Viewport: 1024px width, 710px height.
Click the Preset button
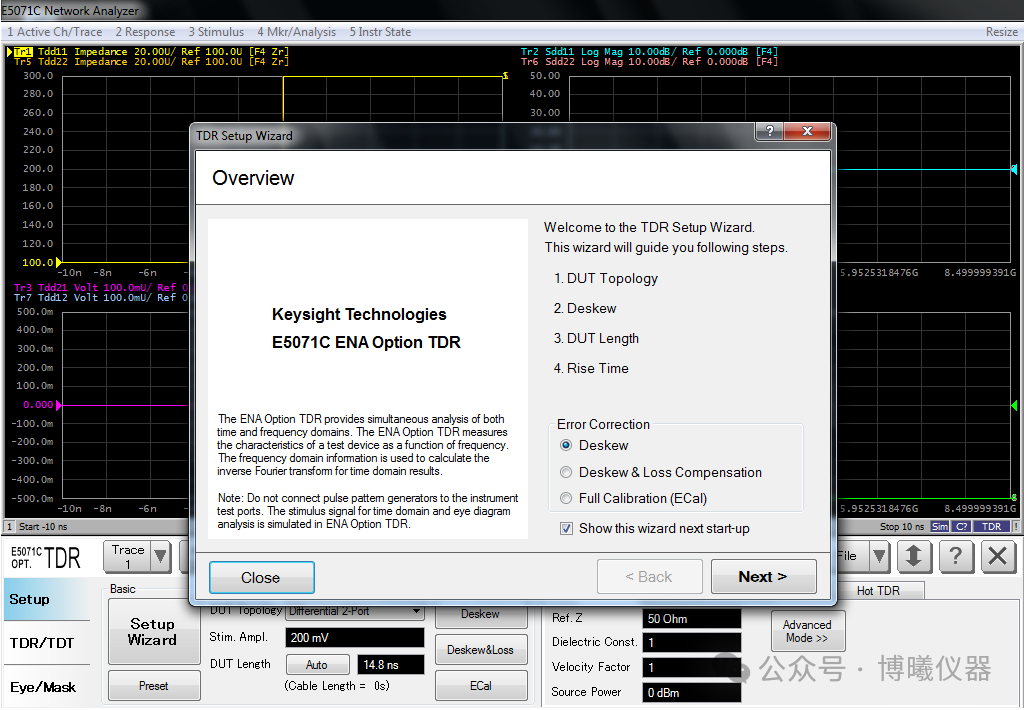(153, 686)
